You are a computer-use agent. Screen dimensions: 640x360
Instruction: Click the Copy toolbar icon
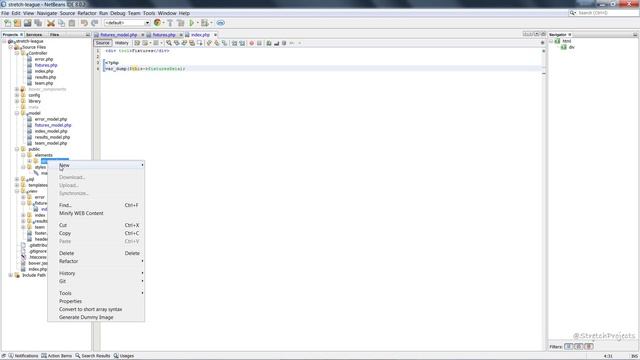(x=62, y=23)
